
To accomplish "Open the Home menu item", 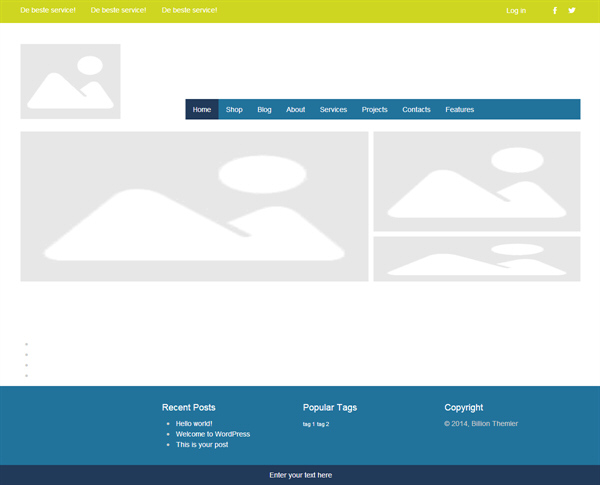I will 202,109.
